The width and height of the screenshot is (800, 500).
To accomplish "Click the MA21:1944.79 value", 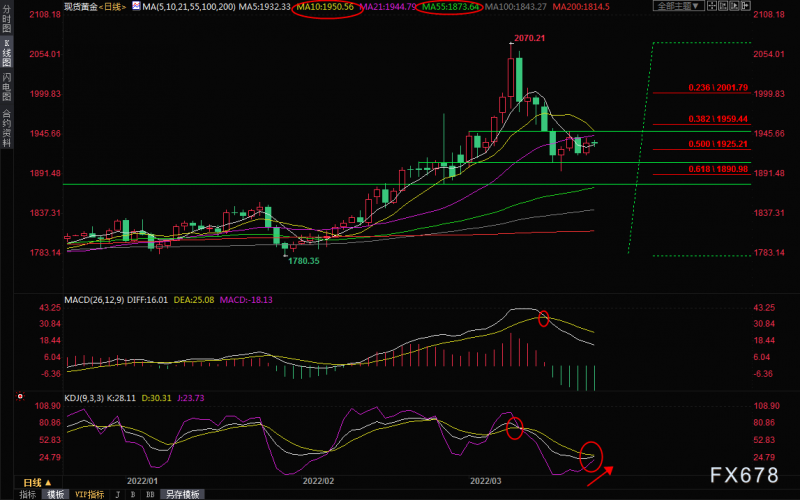I will click(388, 7).
